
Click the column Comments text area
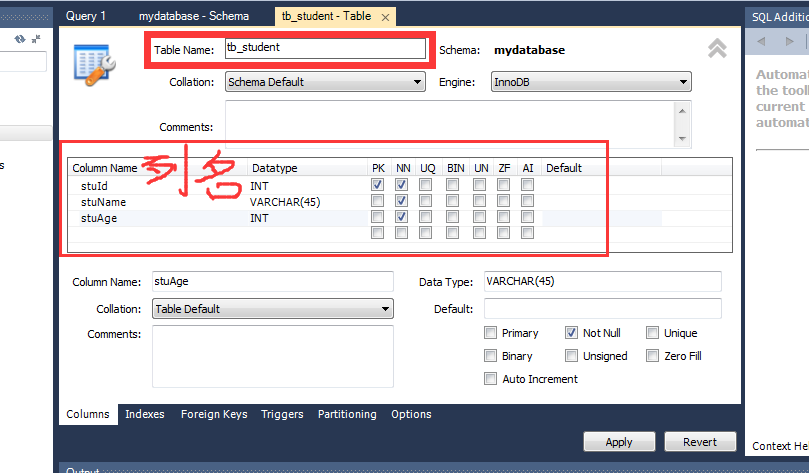[272, 356]
